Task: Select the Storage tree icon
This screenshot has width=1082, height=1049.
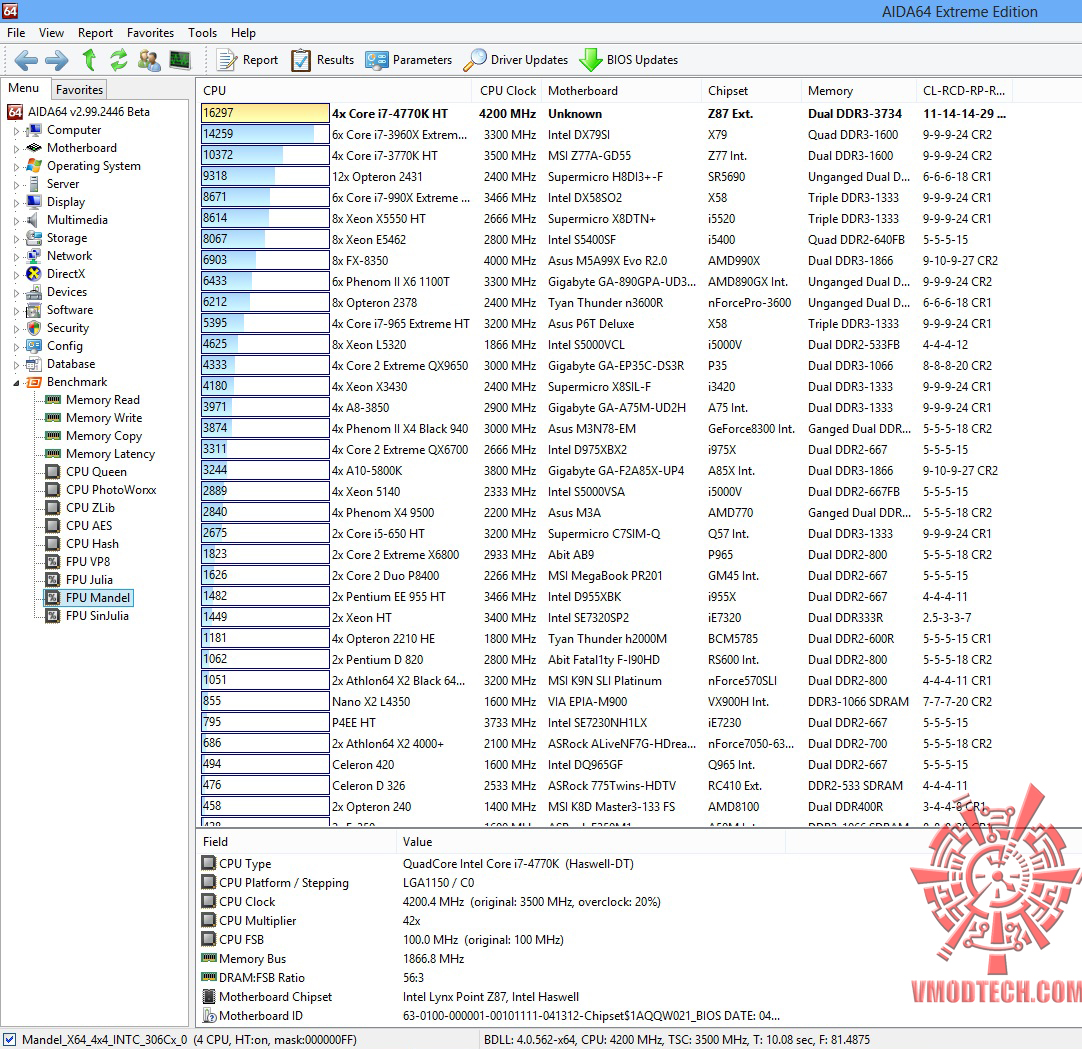Action: point(34,237)
